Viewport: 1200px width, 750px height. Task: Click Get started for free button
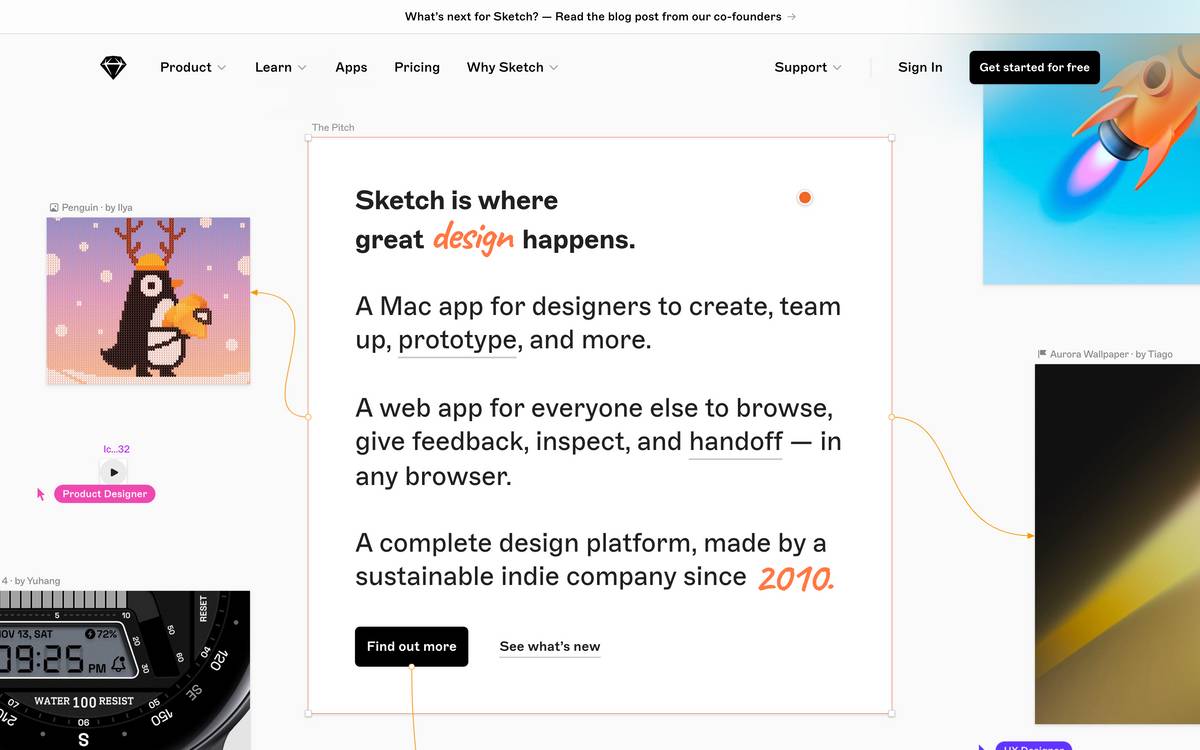tap(1034, 67)
